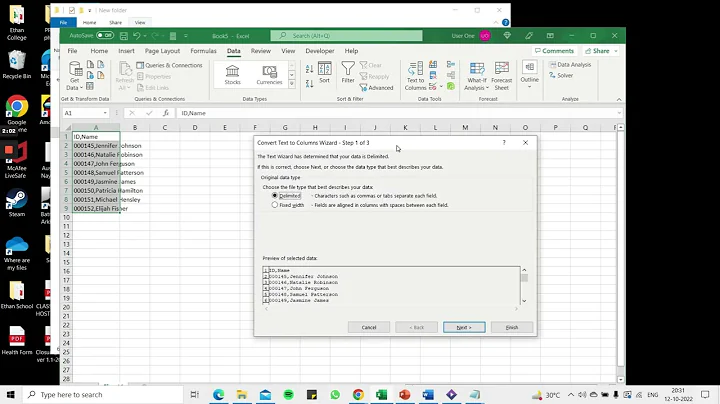Select cell with 000145,Jennifer Johnson
720x404 pixels.
click(96, 146)
